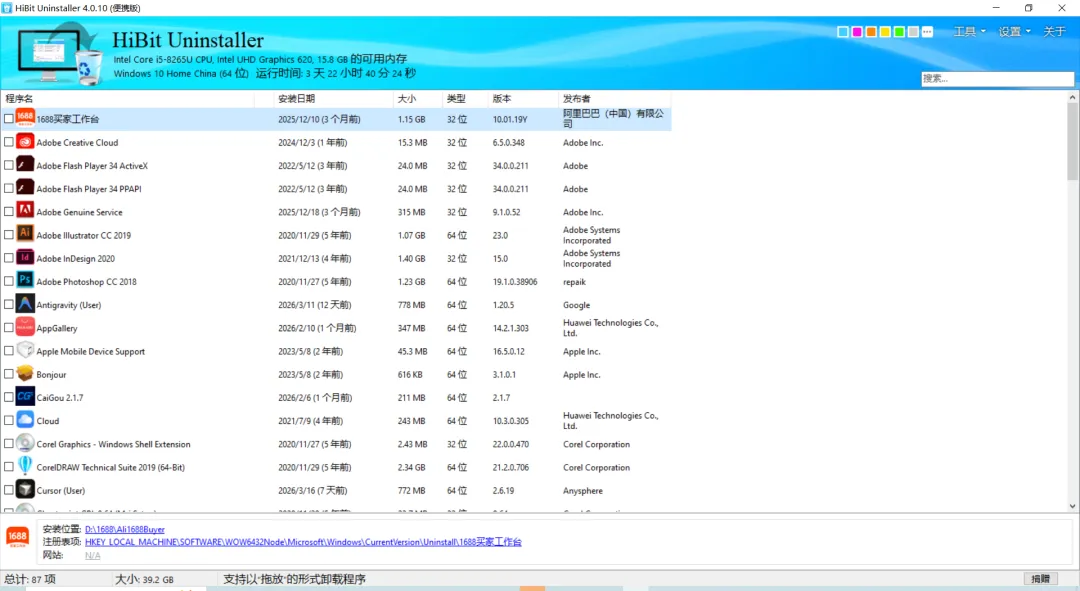The image size is (1080, 591).
Task: Tick the CaiGou 2.1.7 checkbox
Action: (x=8, y=397)
